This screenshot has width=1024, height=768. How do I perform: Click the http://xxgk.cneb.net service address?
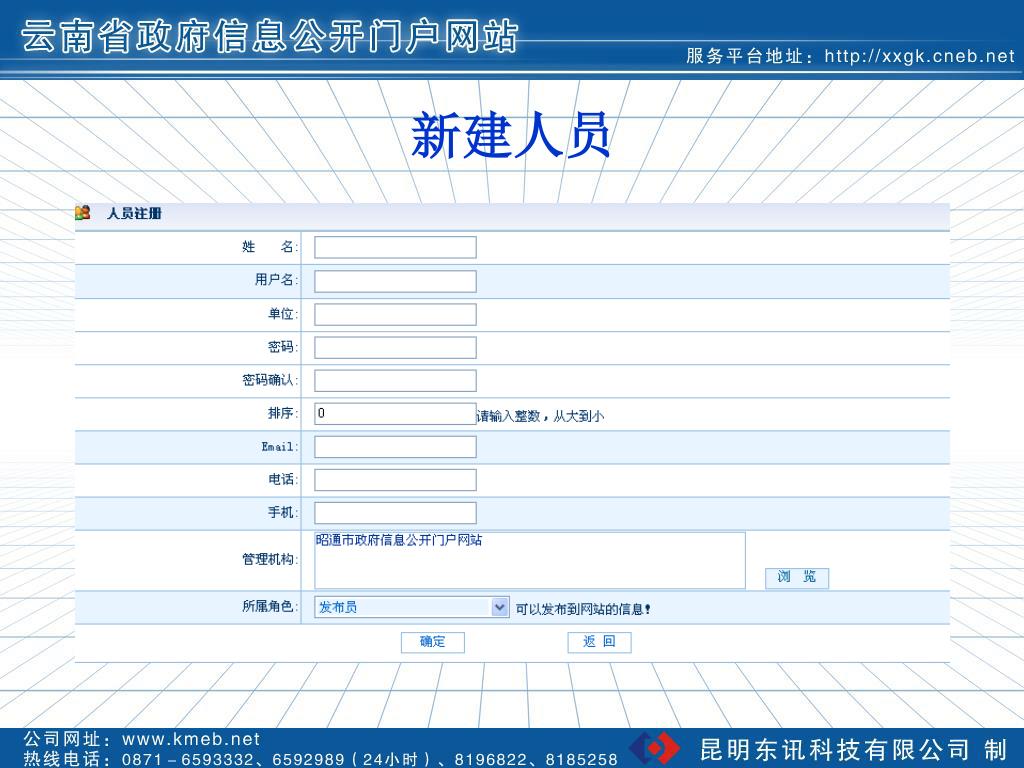(x=920, y=56)
